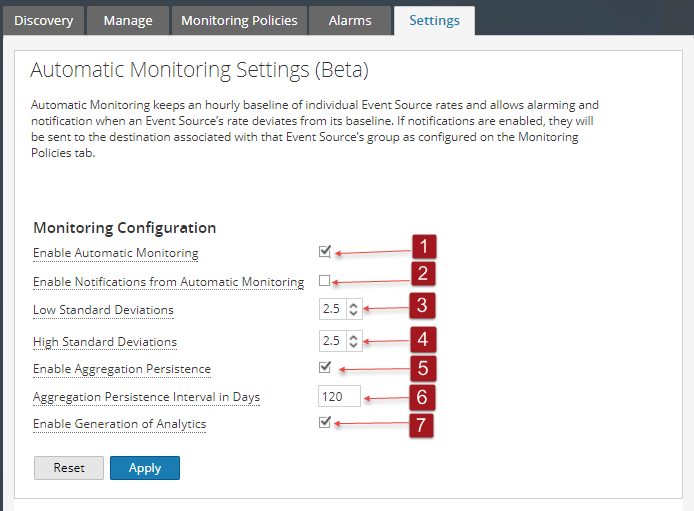Increase Low Standard Deviations with up arrow

point(353,304)
